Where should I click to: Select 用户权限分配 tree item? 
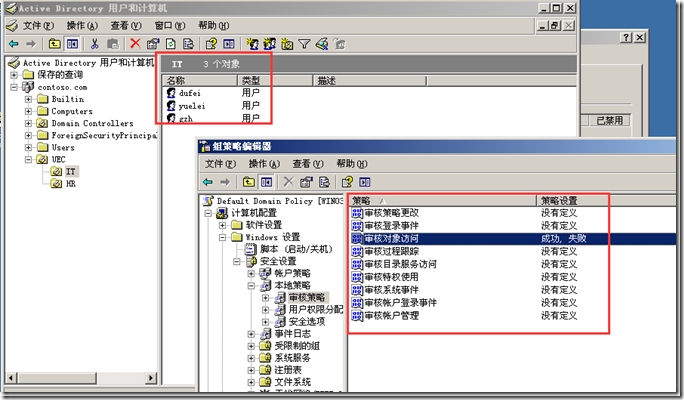click(315, 310)
